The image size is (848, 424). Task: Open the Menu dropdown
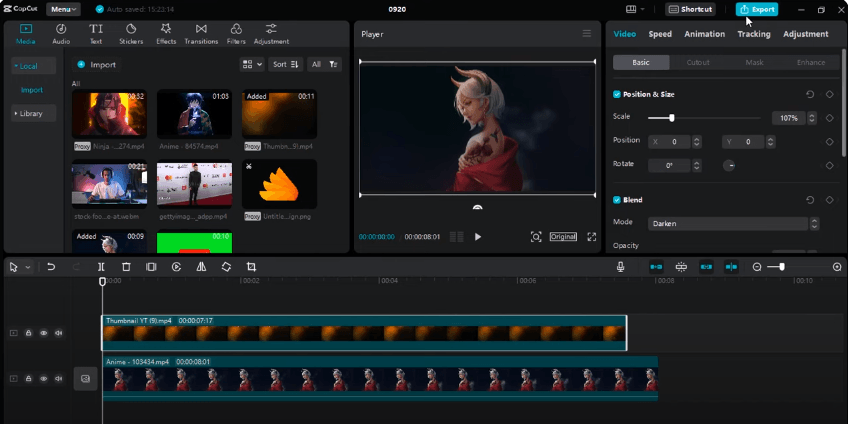[x=63, y=9]
